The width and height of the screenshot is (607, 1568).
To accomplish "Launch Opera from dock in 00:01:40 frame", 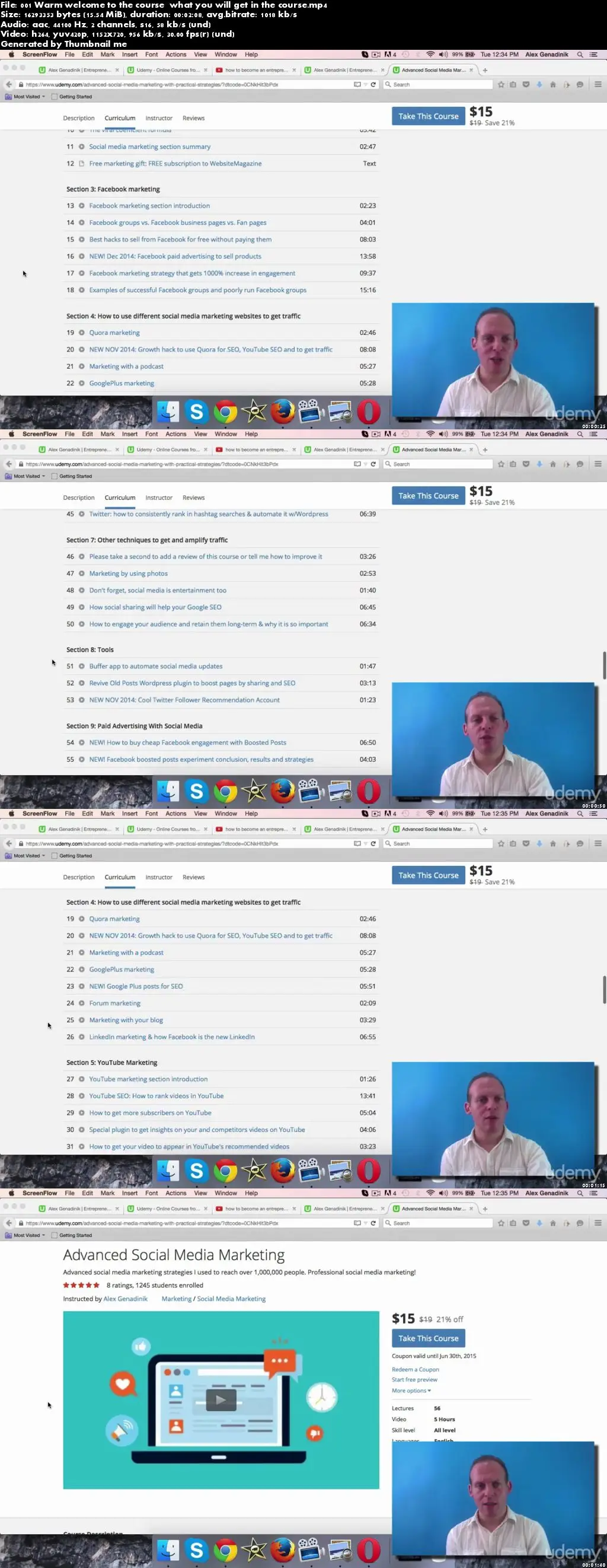I will pos(369,1550).
